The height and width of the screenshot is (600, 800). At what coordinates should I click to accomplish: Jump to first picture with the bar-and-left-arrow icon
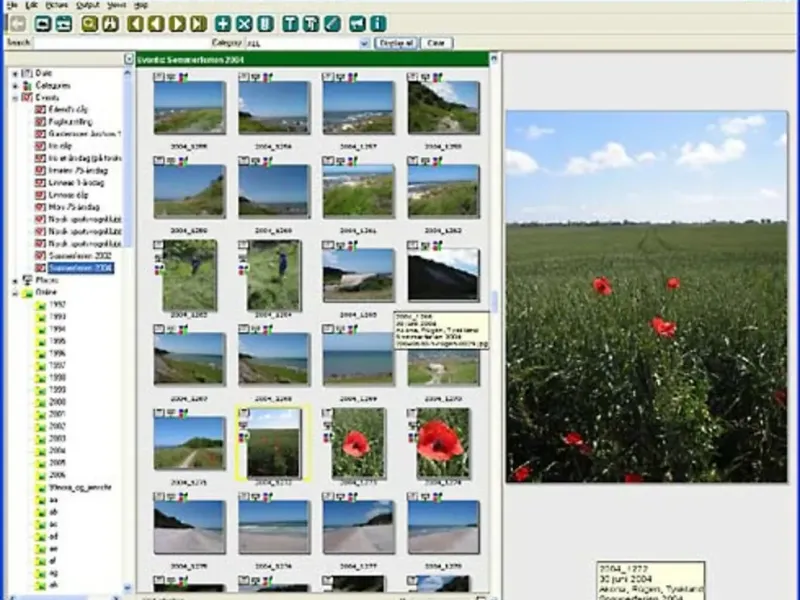pos(135,23)
